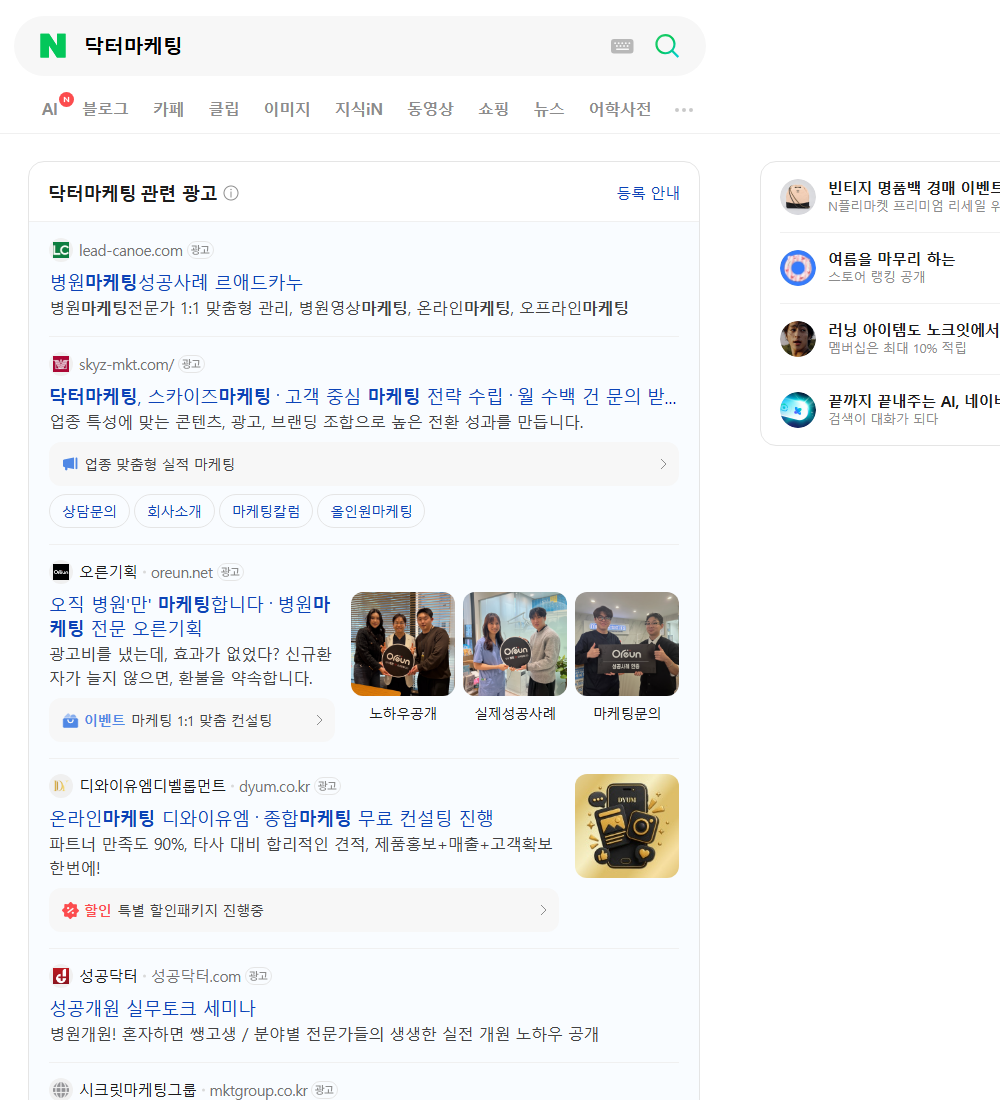Click the 광고 badge next to lead-canoe.com

(200, 250)
